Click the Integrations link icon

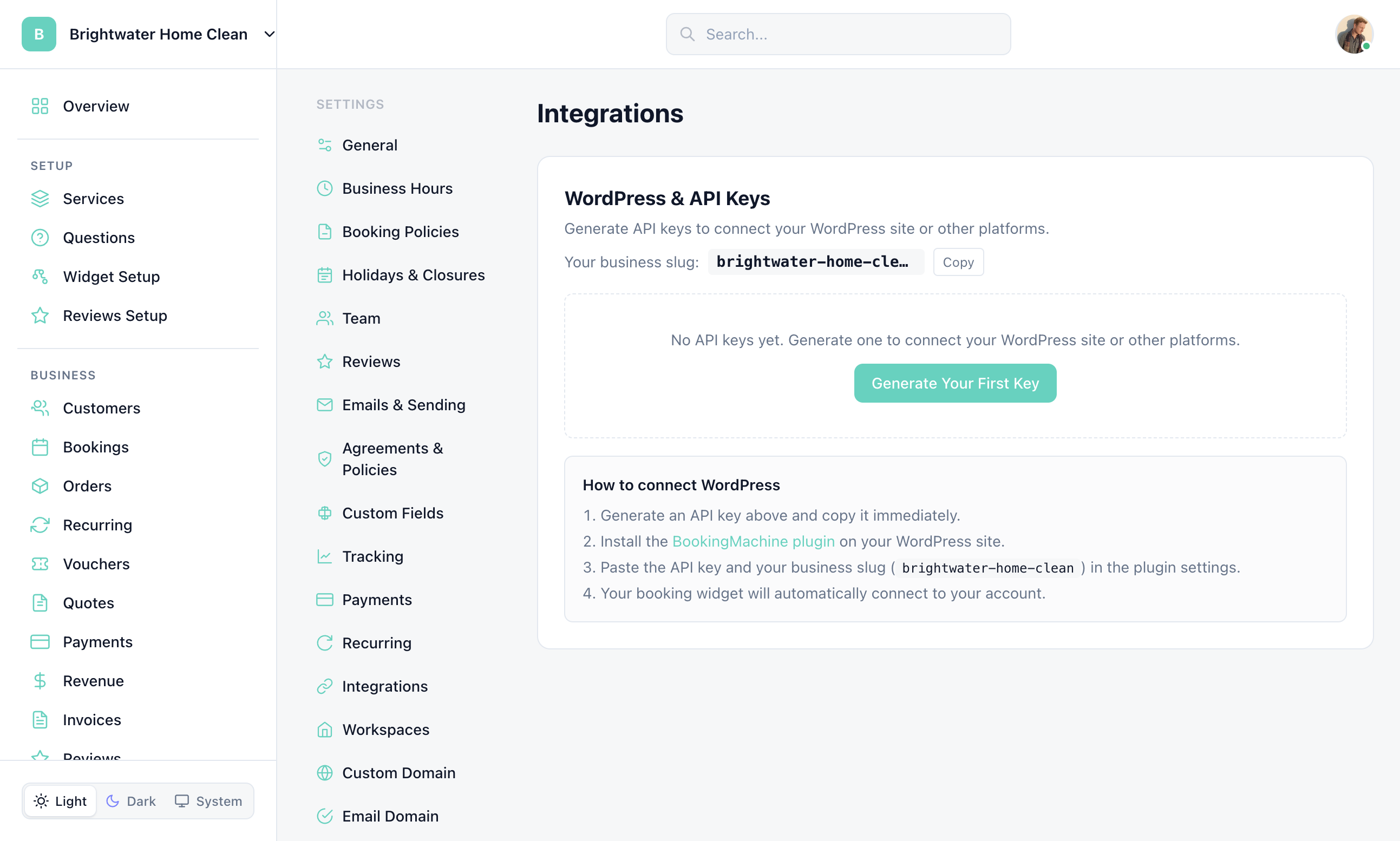pos(325,686)
